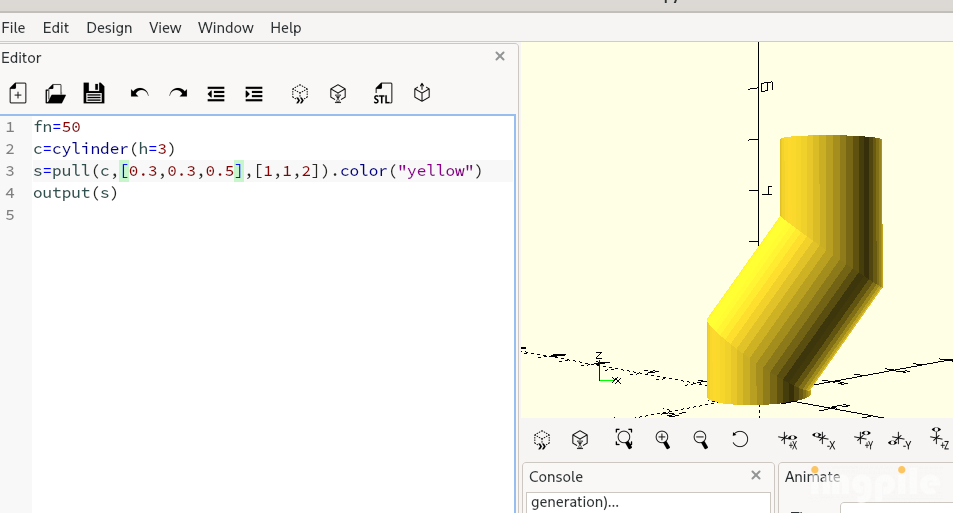Image resolution: width=953 pixels, height=513 pixels.
Task: Preview the model from the editor toolbar
Action: pos(300,94)
